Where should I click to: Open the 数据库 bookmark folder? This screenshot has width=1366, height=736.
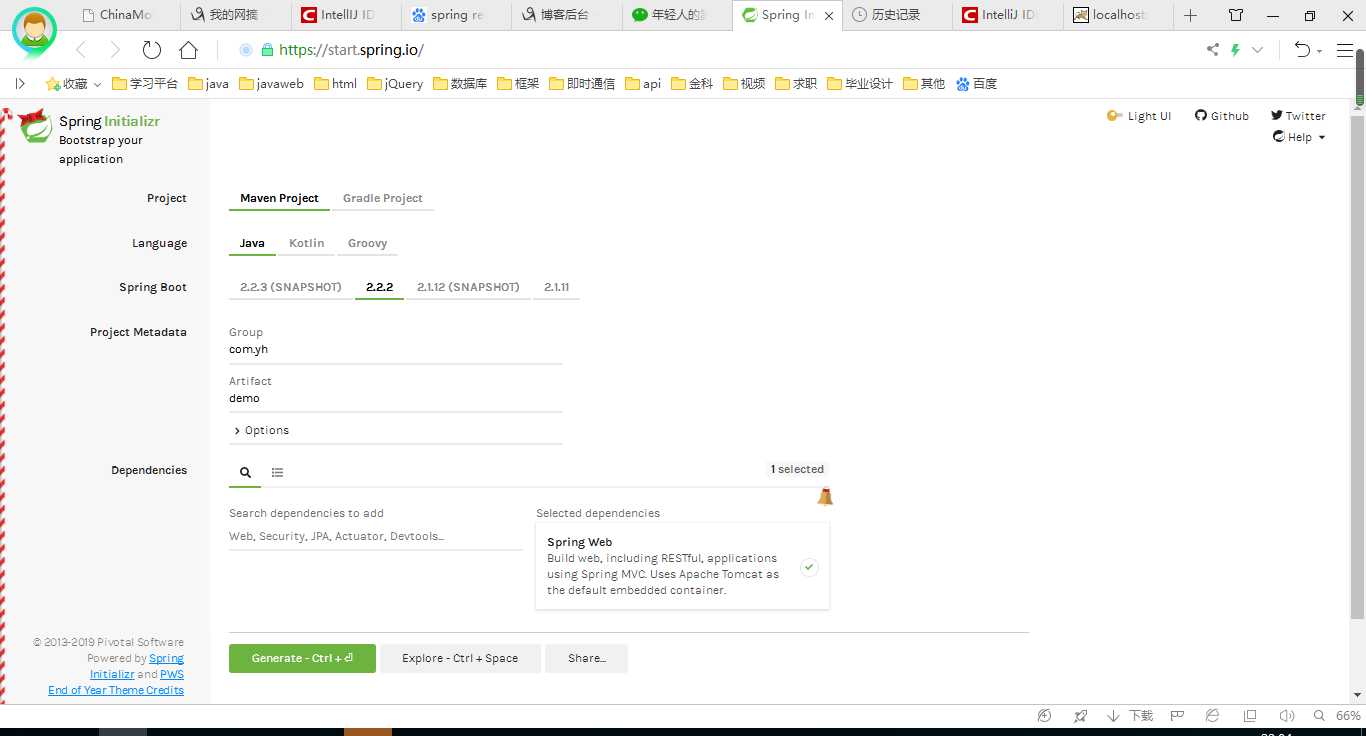(x=459, y=84)
